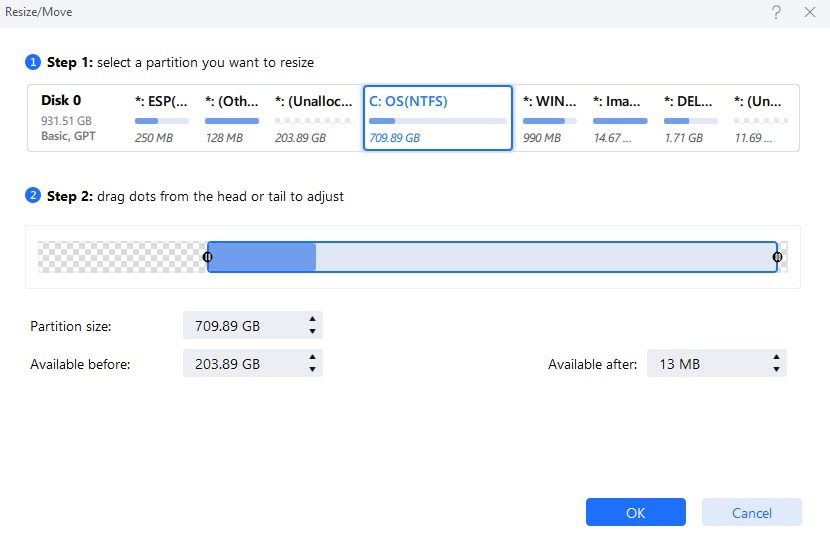The height and width of the screenshot is (550, 830).
Task: Select the (Oth... 128 MB partition
Action: coord(232,119)
